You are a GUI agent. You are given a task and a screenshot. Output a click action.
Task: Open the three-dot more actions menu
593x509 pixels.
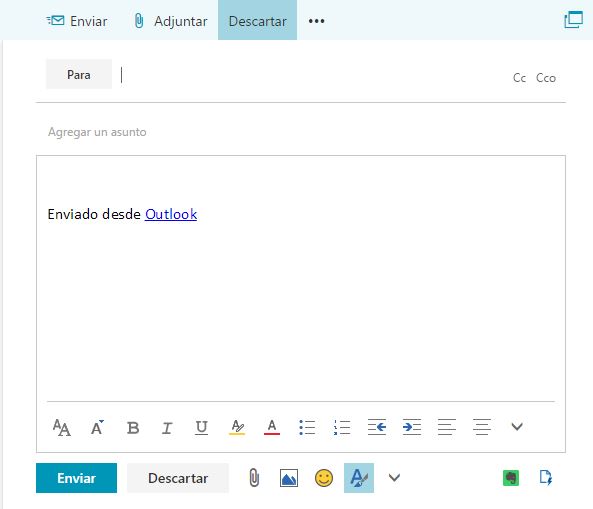pyautogui.click(x=316, y=21)
